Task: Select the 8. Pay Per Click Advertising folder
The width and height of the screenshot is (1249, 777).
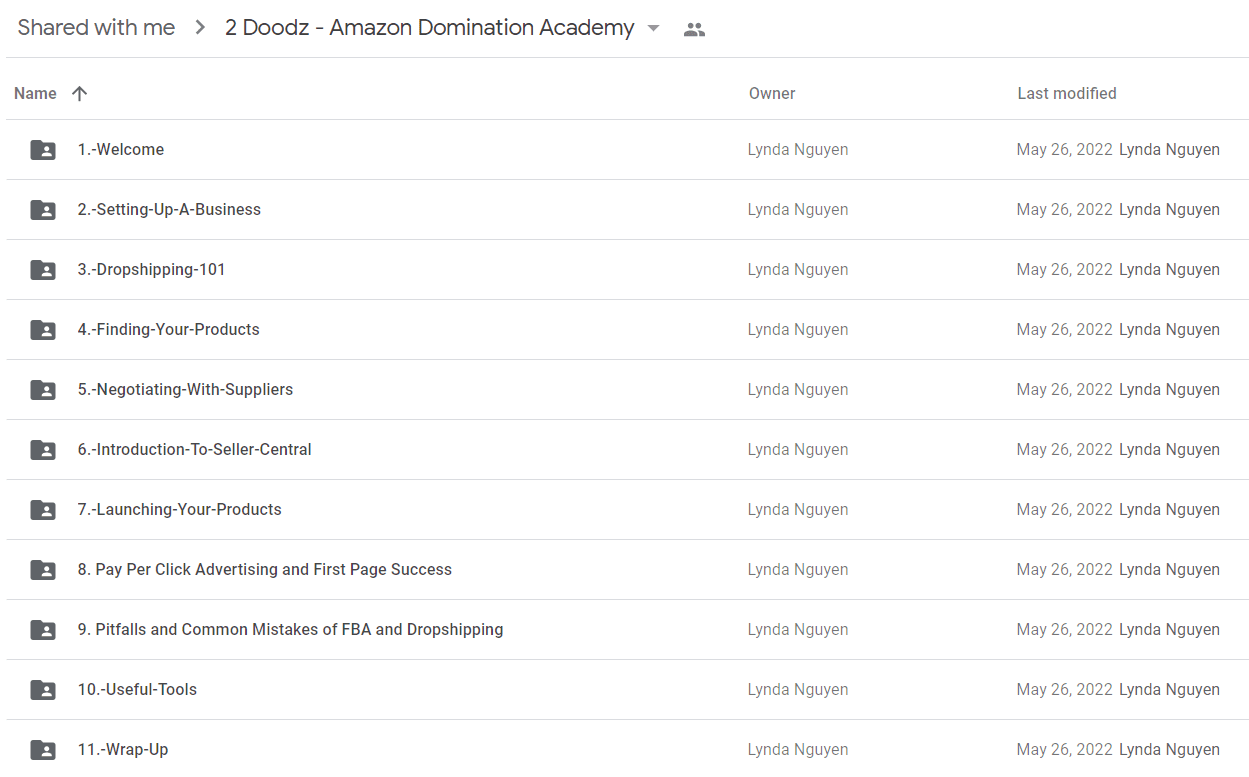Action: [627, 570]
